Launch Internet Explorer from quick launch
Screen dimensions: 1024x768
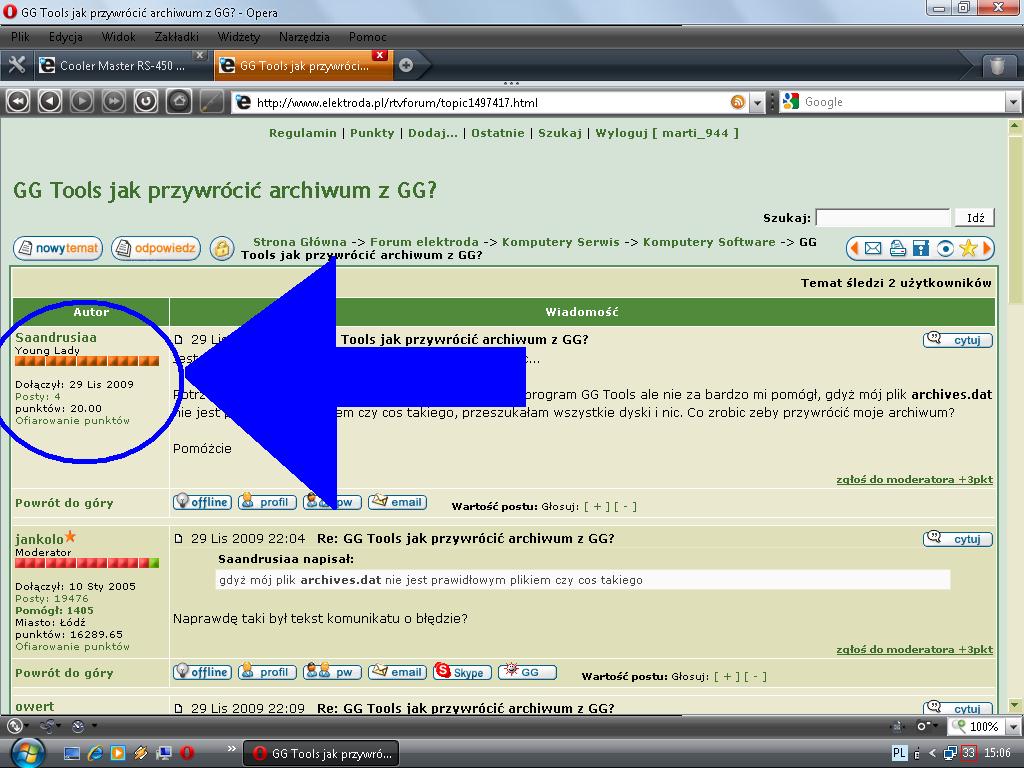point(95,753)
